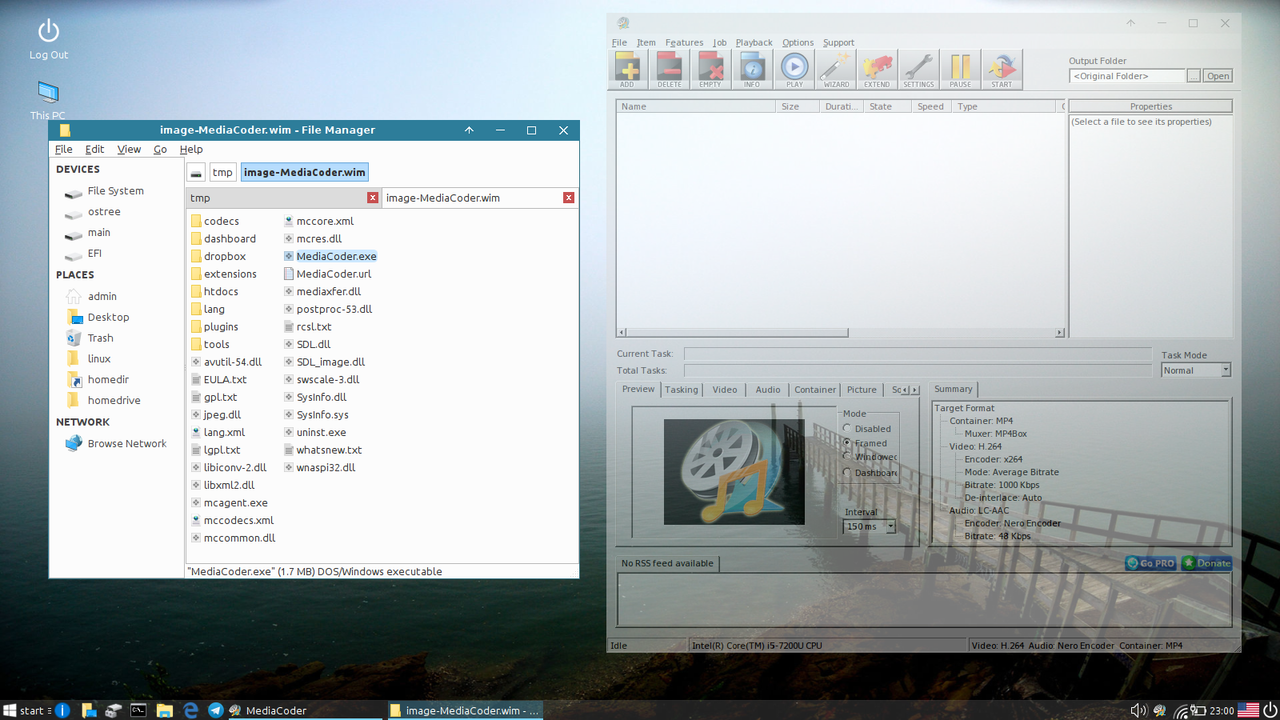Open the Task Mode Normal dropdown
The width and height of the screenshot is (1280, 720).
[x=1196, y=370]
